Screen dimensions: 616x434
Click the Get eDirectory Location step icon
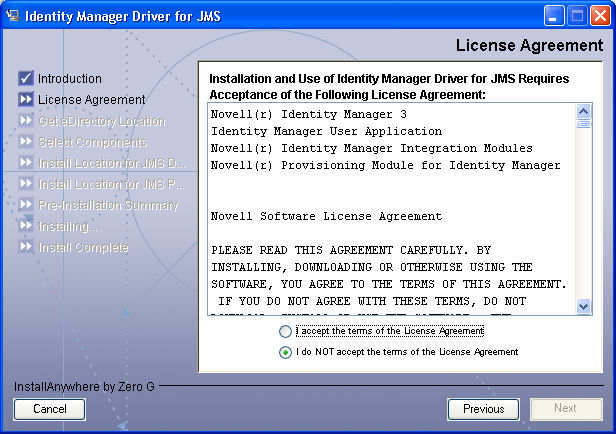coord(26,121)
